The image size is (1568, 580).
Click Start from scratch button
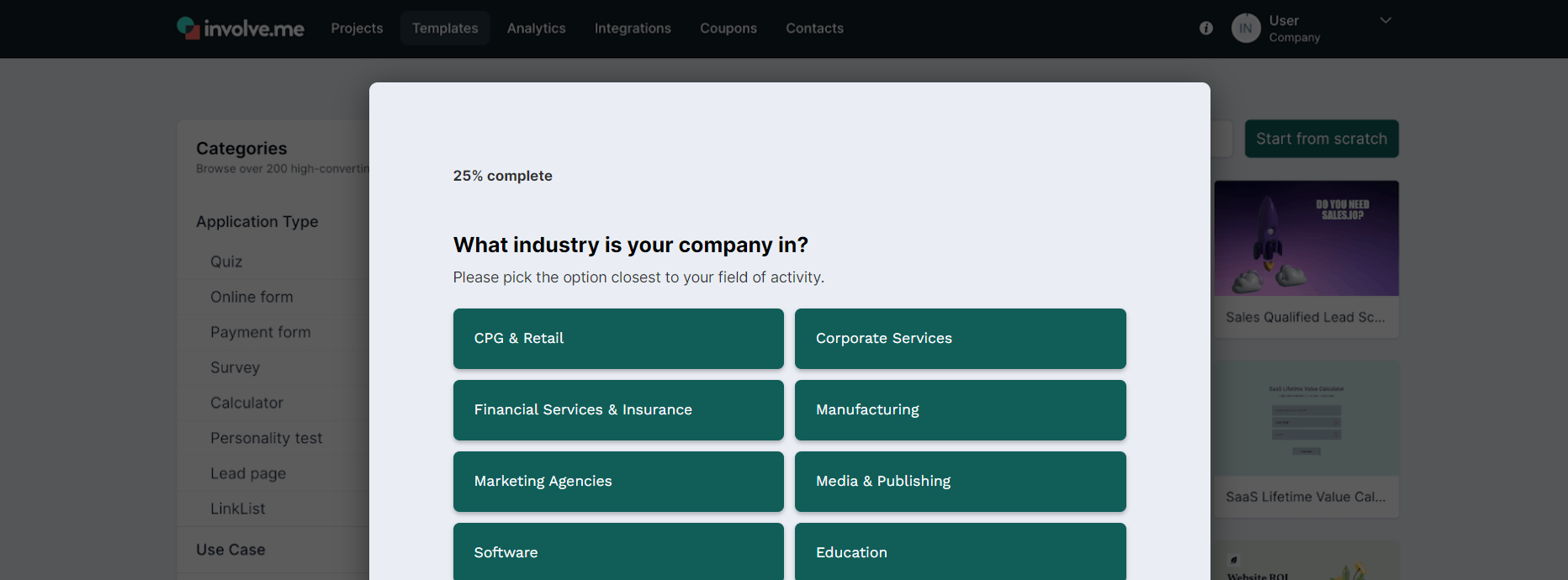[x=1322, y=139]
